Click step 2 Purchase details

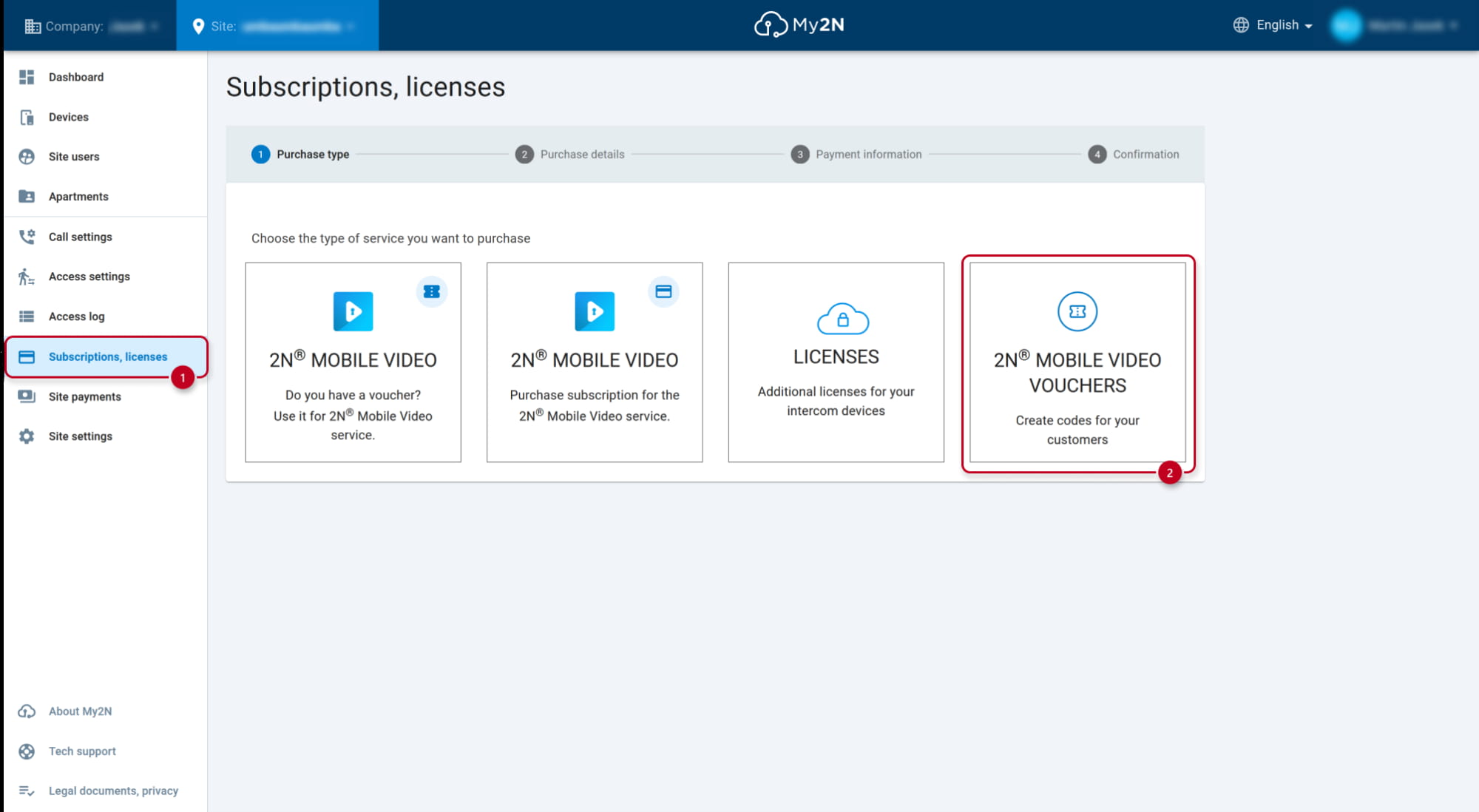click(x=570, y=154)
